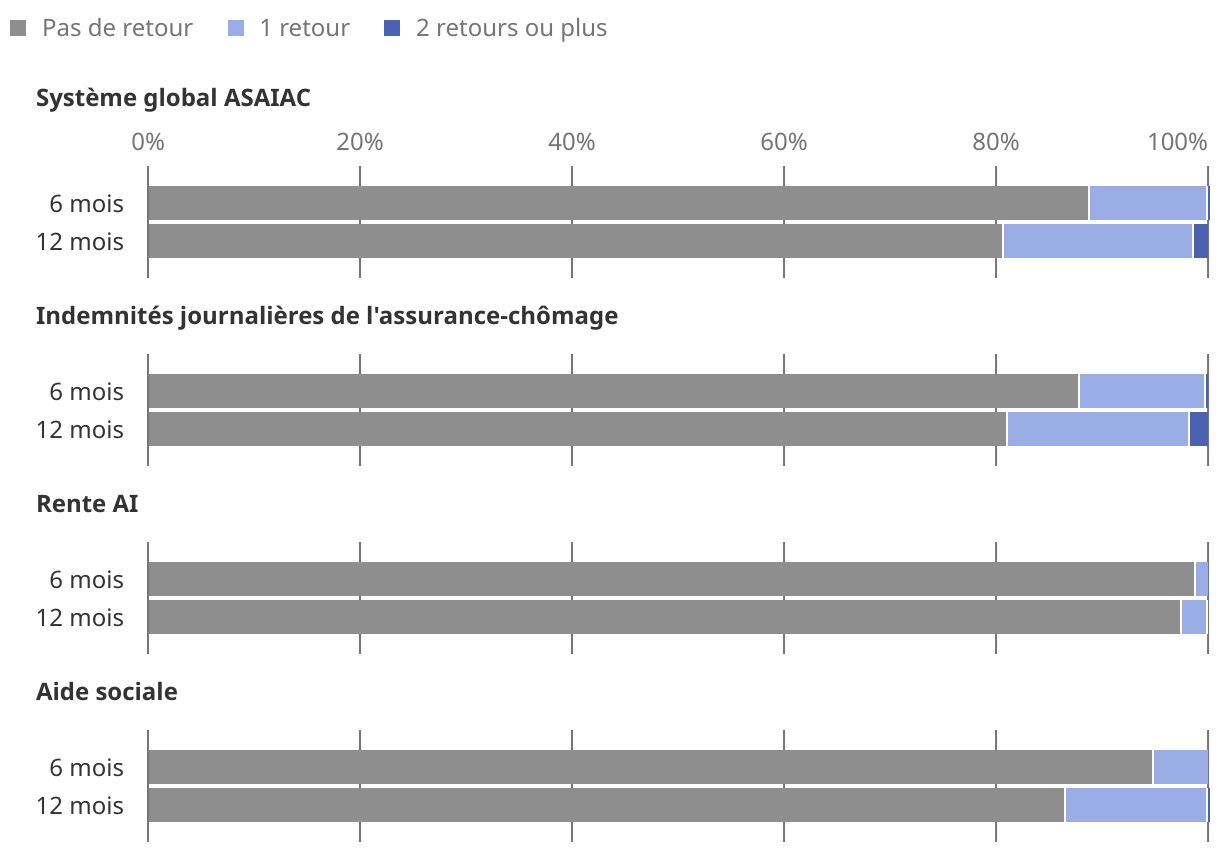The height and width of the screenshot is (854, 1220).
Task: Click the gray "Pas de retour" legend swatch
Action: point(18,29)
